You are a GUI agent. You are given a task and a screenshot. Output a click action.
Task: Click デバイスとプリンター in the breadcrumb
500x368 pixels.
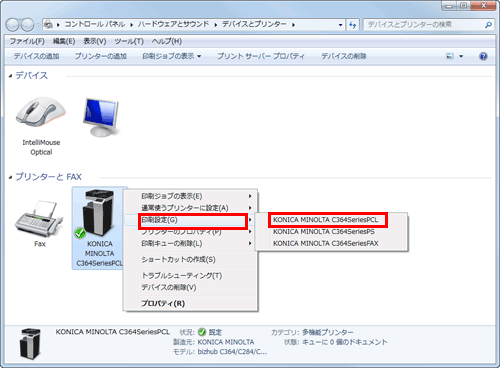[254, 24]
